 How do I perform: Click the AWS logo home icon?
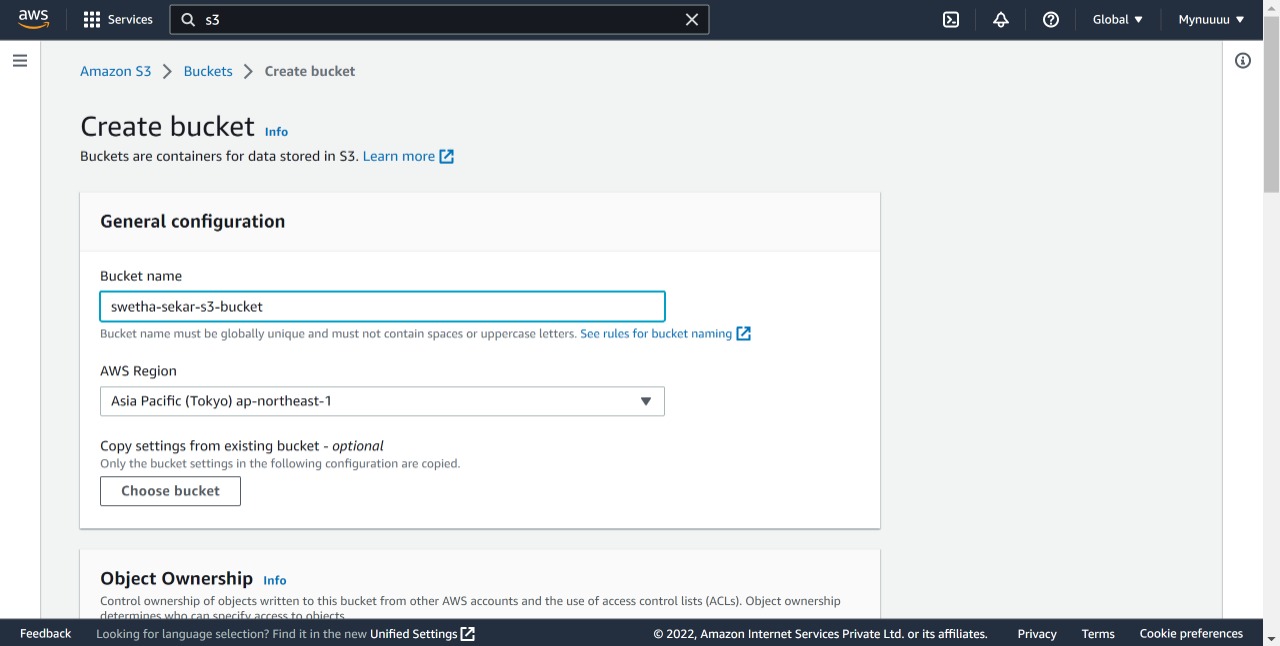33,19
